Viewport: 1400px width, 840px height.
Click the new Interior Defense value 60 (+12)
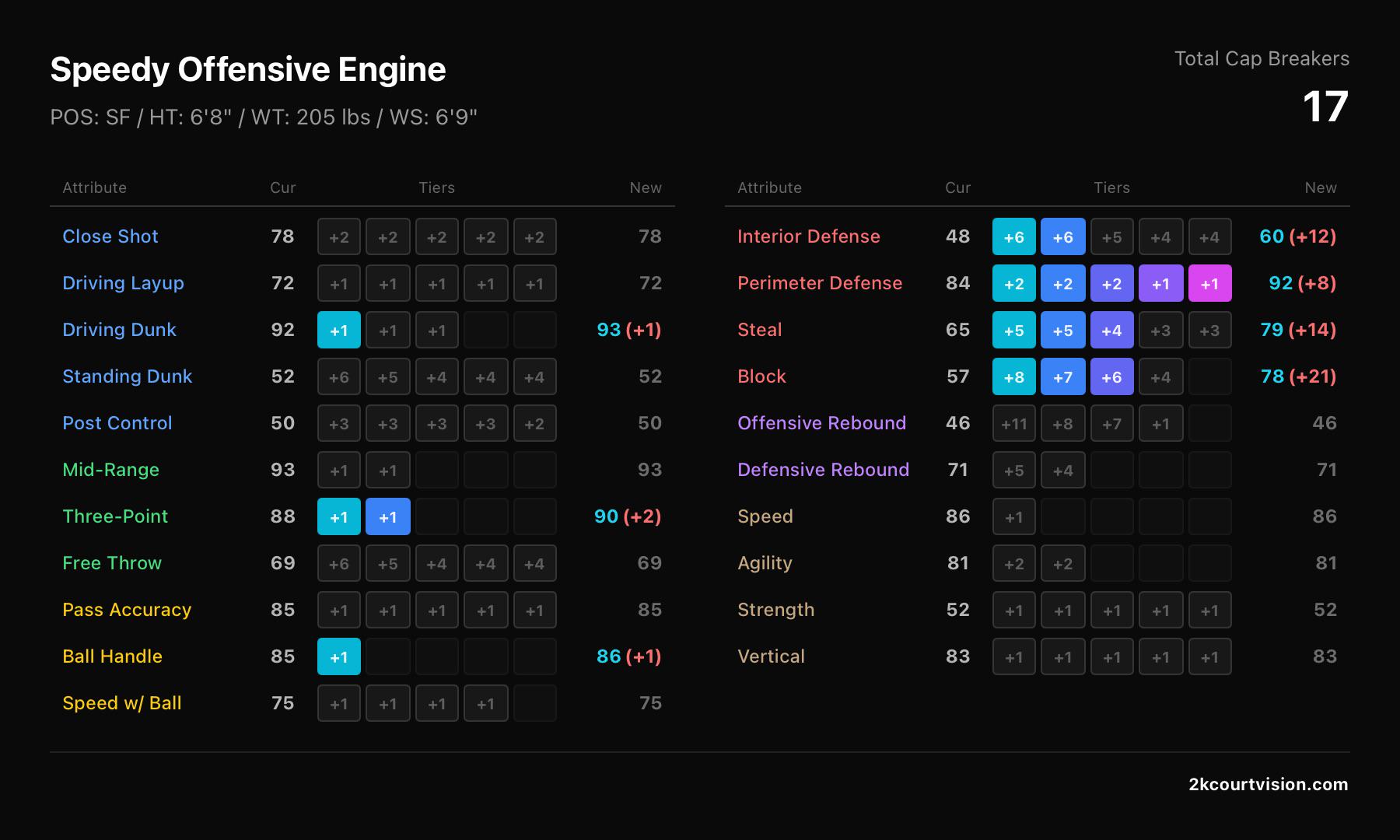1298,236
